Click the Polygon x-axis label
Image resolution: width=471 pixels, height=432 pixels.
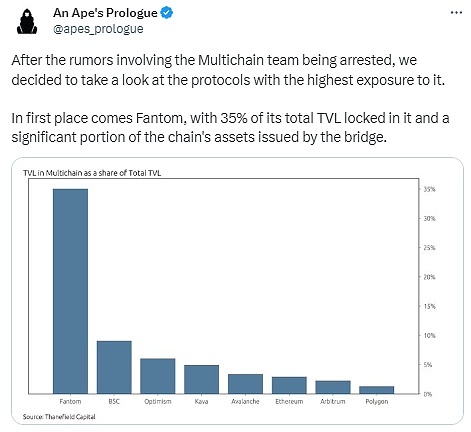click(x=377, y=402)
